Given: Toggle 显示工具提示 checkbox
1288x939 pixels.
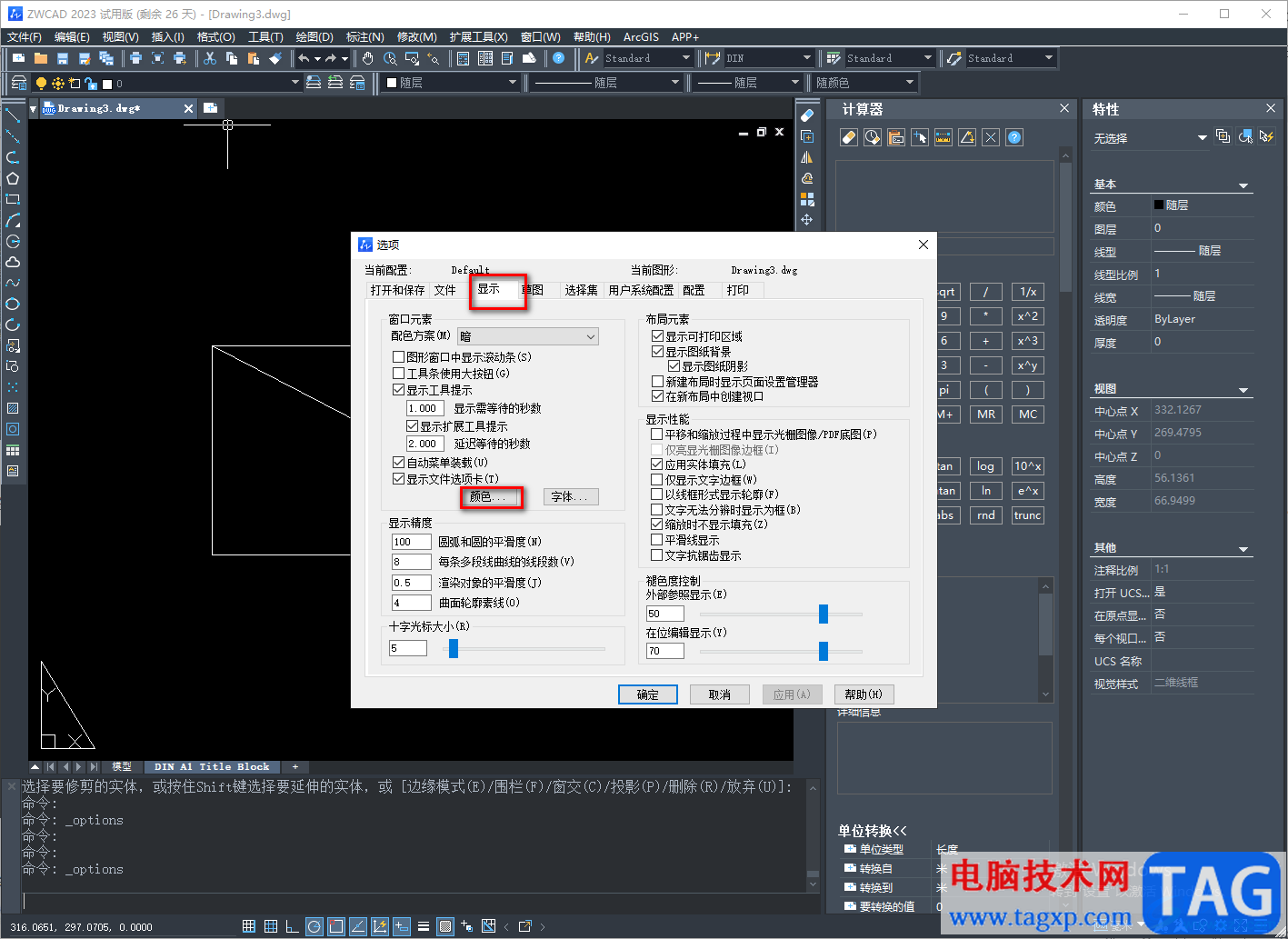Looking at the screenshot, I should 398,390.
